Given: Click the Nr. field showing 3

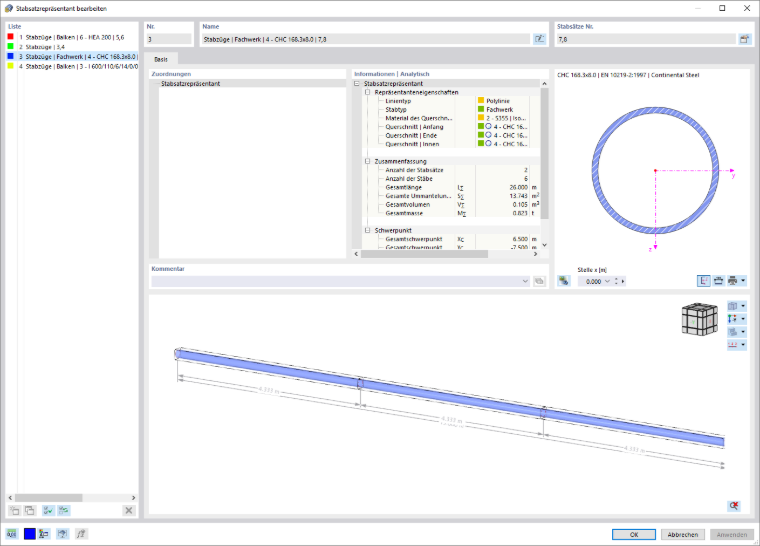Looking at the screenshot, I should pyautogui.click(x=169, y=39).
